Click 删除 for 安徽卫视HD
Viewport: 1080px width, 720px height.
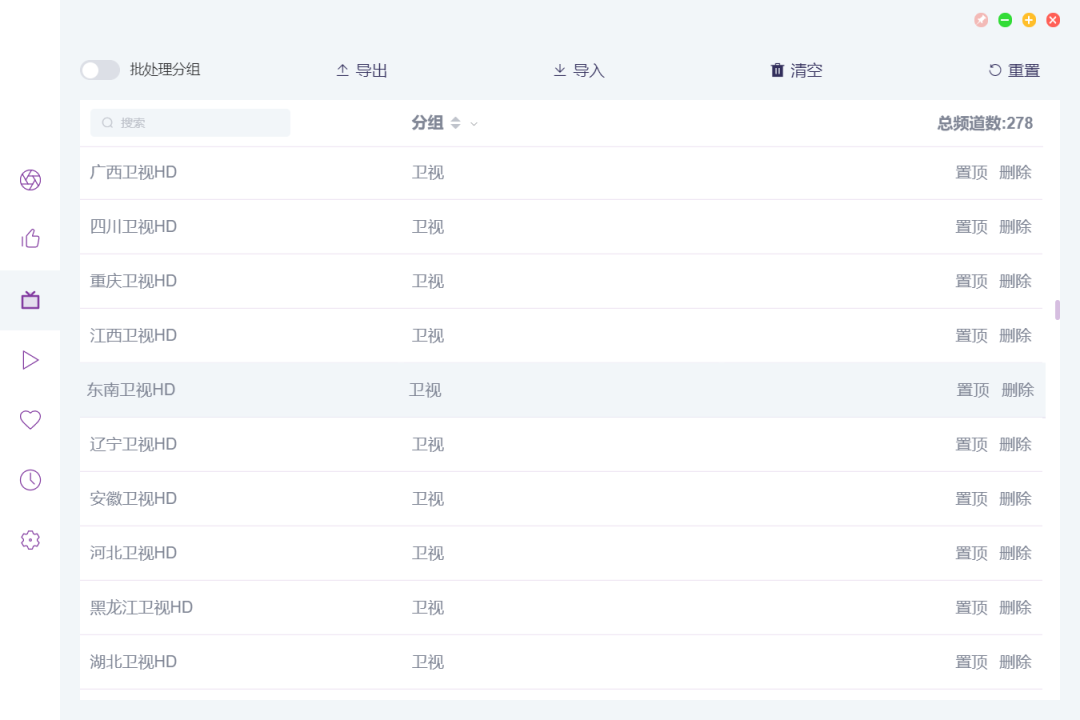pyautogui.click(x=1015, y=499)
